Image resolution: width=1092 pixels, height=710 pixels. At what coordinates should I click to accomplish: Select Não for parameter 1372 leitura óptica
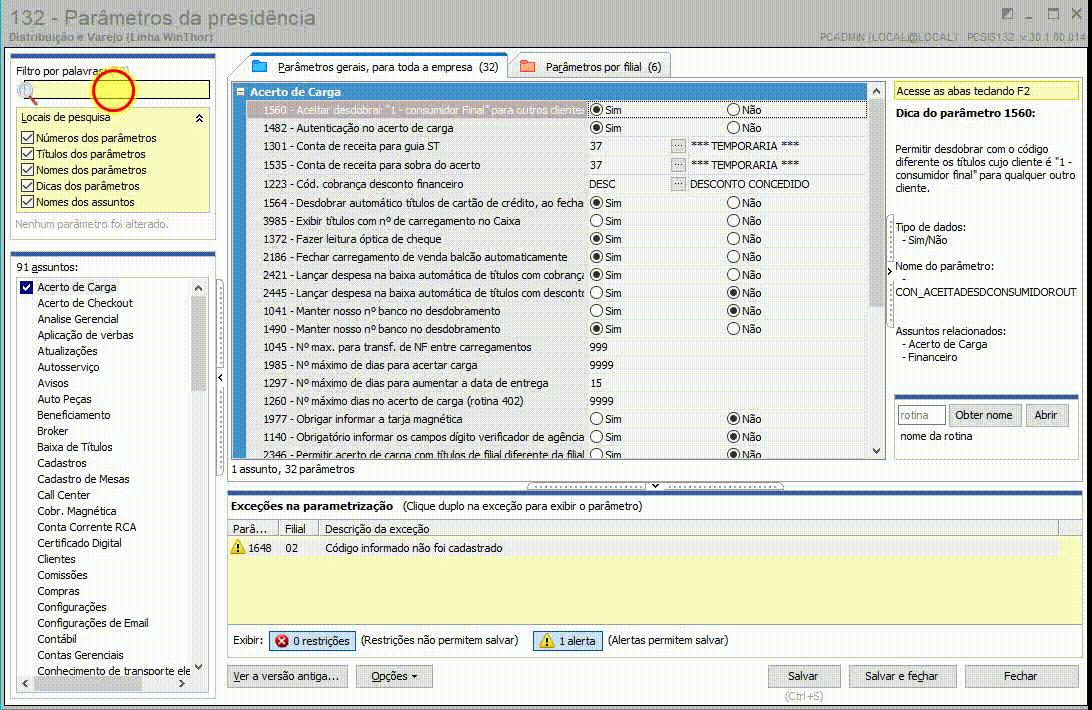pos(733,239)
